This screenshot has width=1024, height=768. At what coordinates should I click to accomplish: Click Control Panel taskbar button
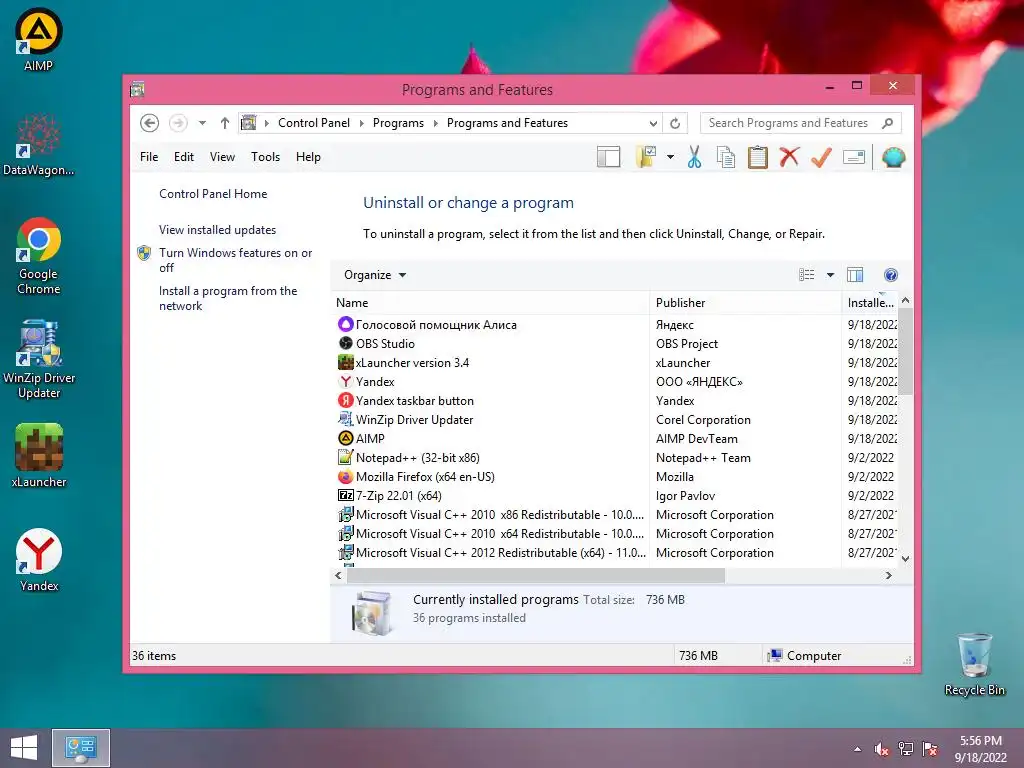tap(81, 748)
